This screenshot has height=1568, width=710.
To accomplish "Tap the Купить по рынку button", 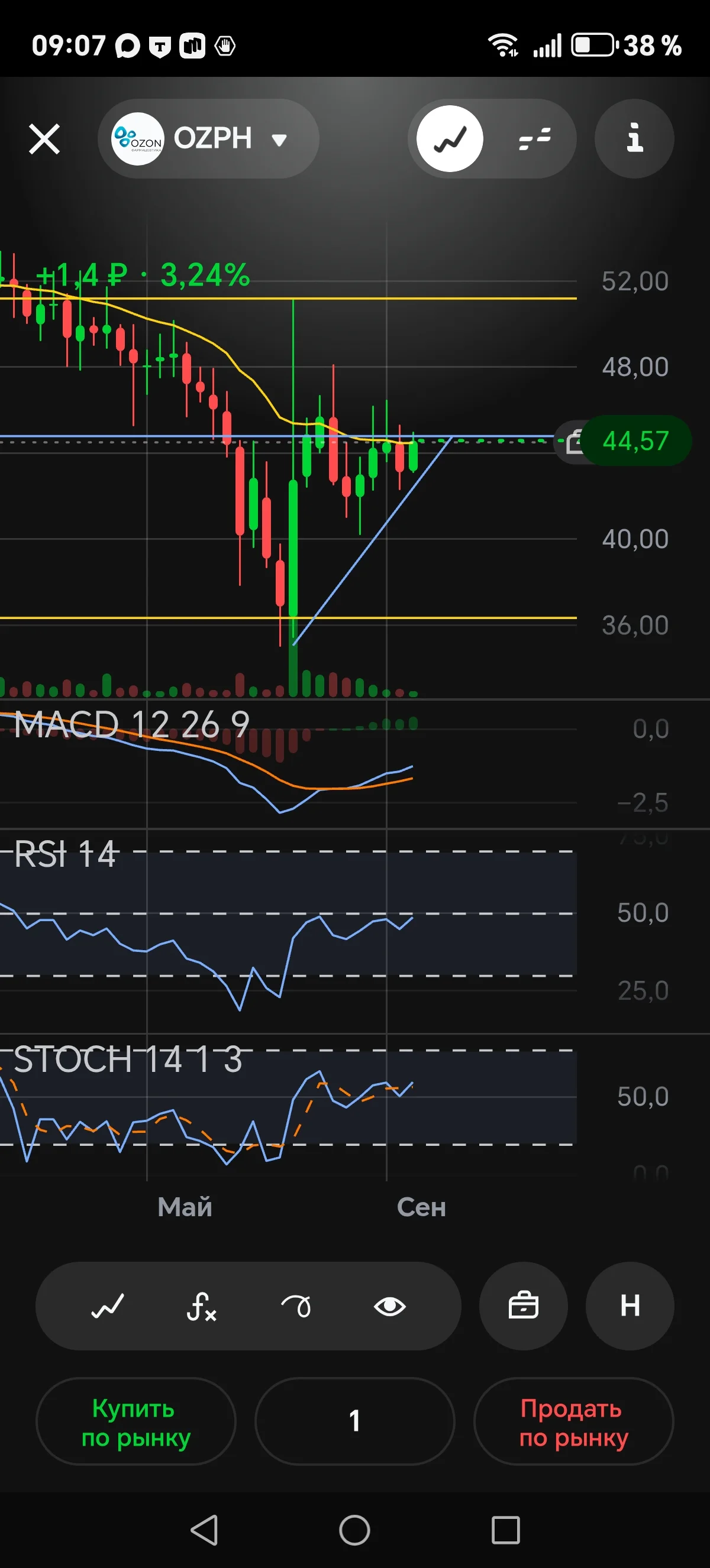I will point(136,1422).
